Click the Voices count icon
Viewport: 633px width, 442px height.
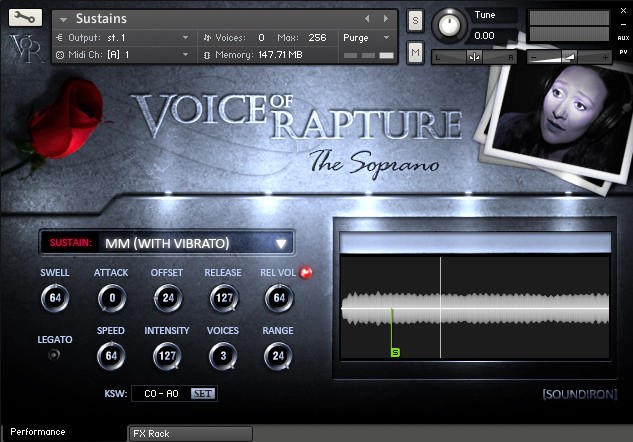click(207, 38)
